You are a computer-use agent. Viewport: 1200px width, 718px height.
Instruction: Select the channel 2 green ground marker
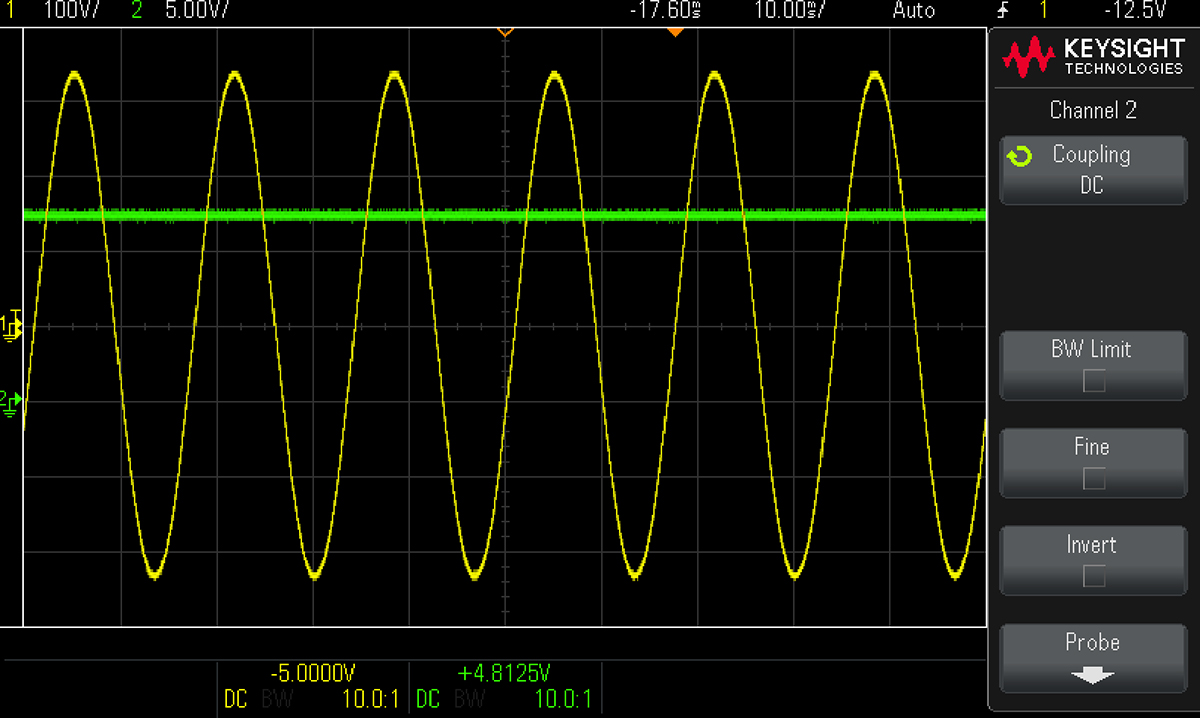[11, 400]
